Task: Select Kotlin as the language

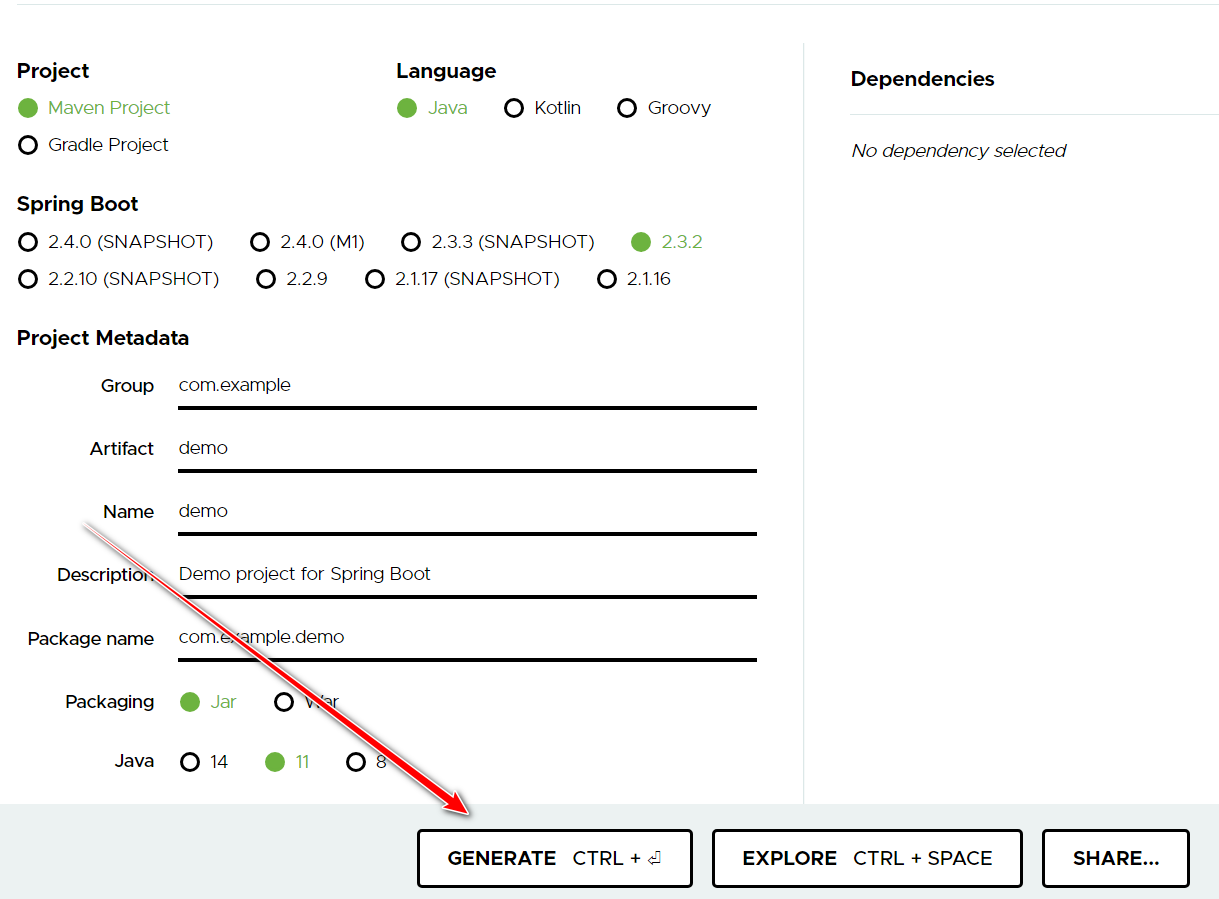Action: [x=515, y=107]
